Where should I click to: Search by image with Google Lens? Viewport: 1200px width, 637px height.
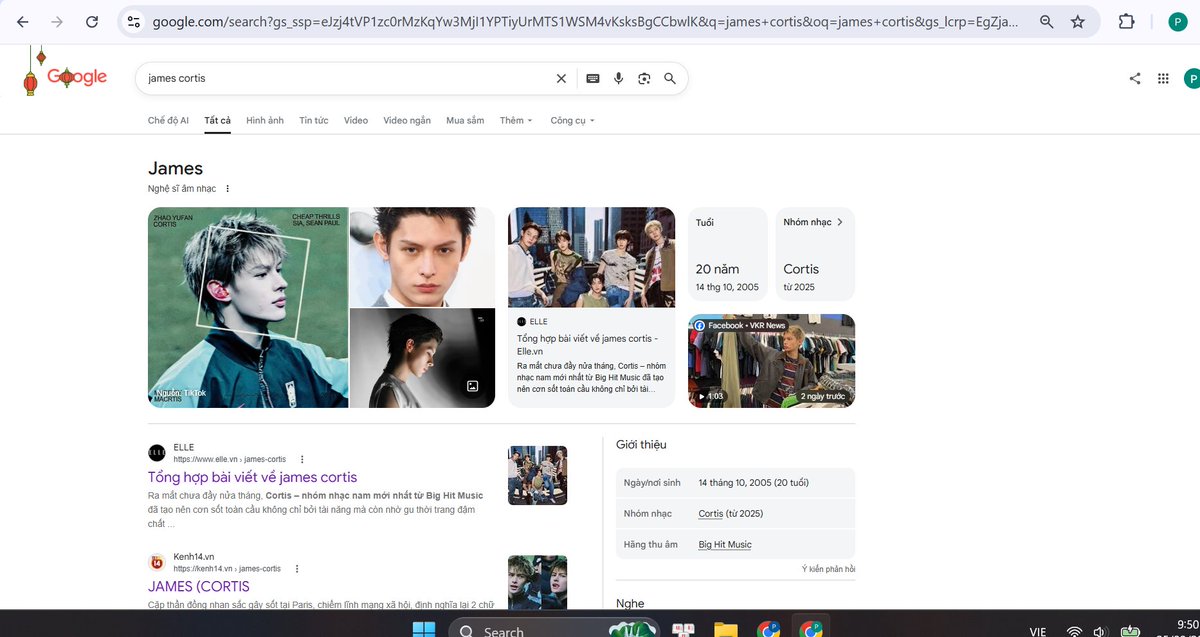point(644,78)
